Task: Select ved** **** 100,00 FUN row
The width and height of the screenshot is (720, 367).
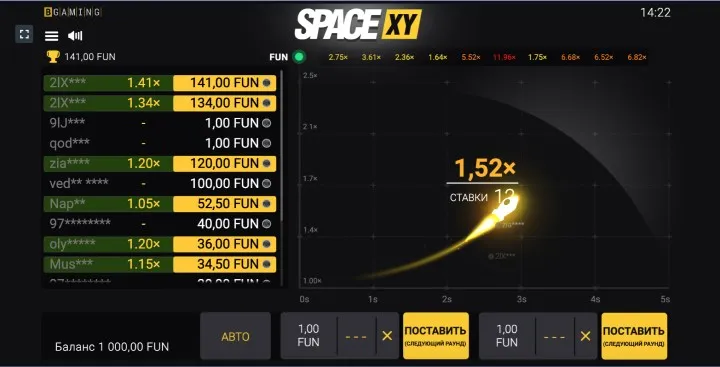Action: (x=160, y=184)
